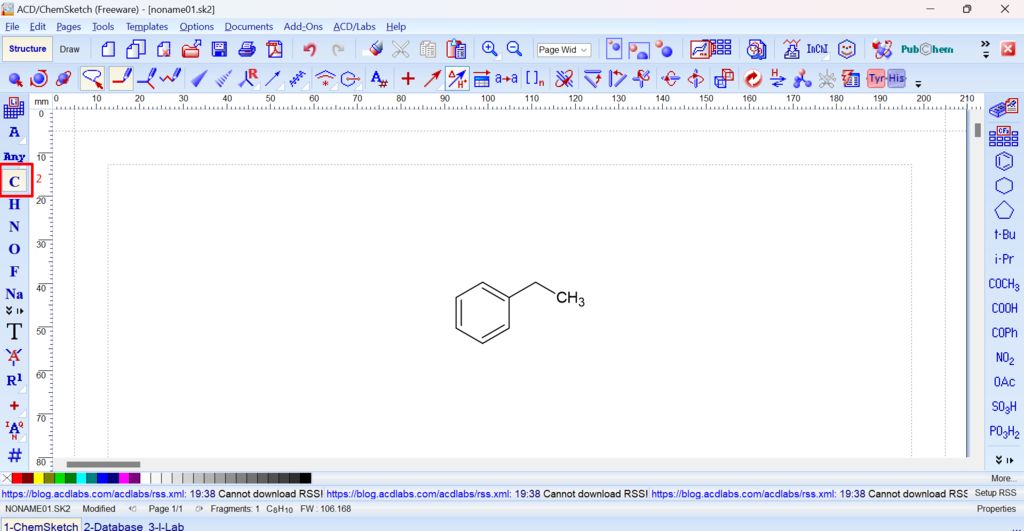Viewport: 1024px width, 531px height.
Task: Switch to the 3-I-Lab tab
Action: (166, 526)
